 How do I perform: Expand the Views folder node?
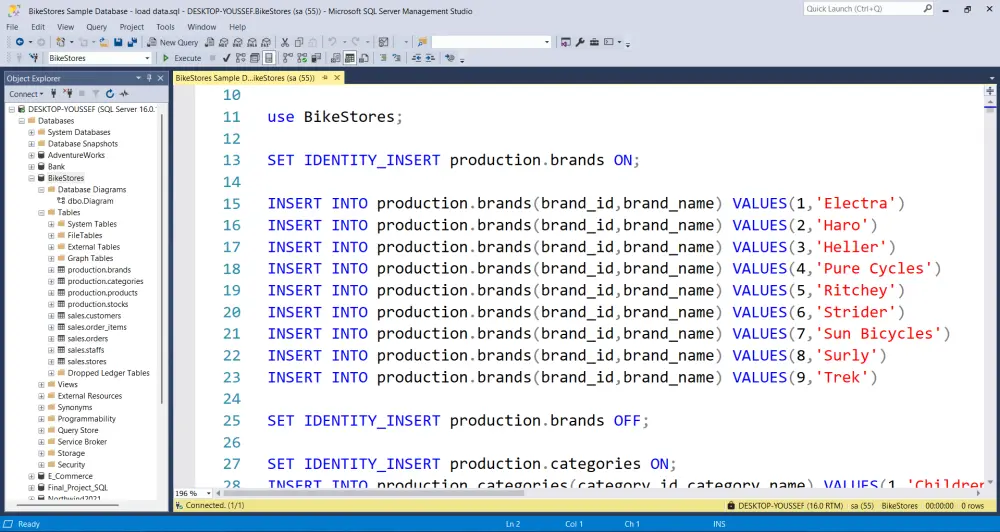coord(41,385)
